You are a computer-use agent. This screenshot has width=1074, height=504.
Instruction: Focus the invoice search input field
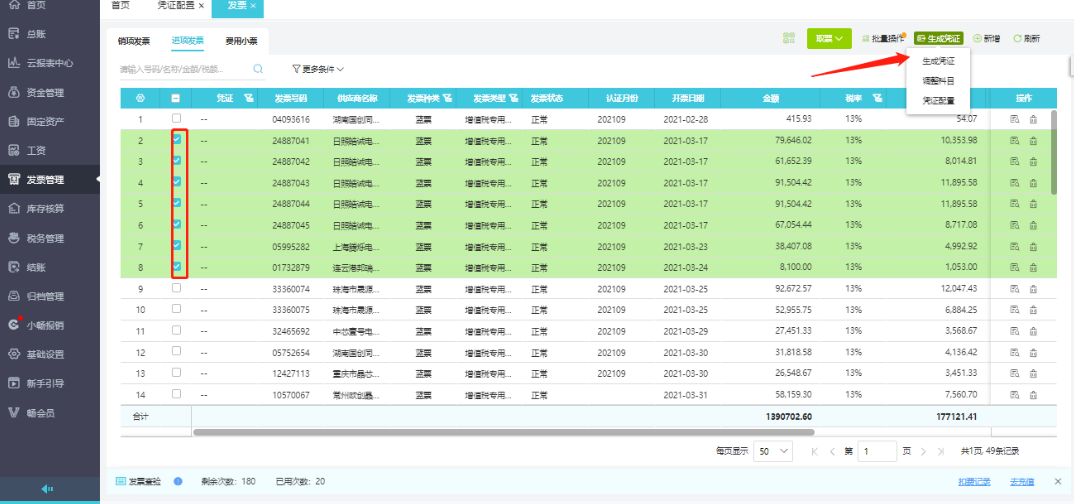(185, 69)
